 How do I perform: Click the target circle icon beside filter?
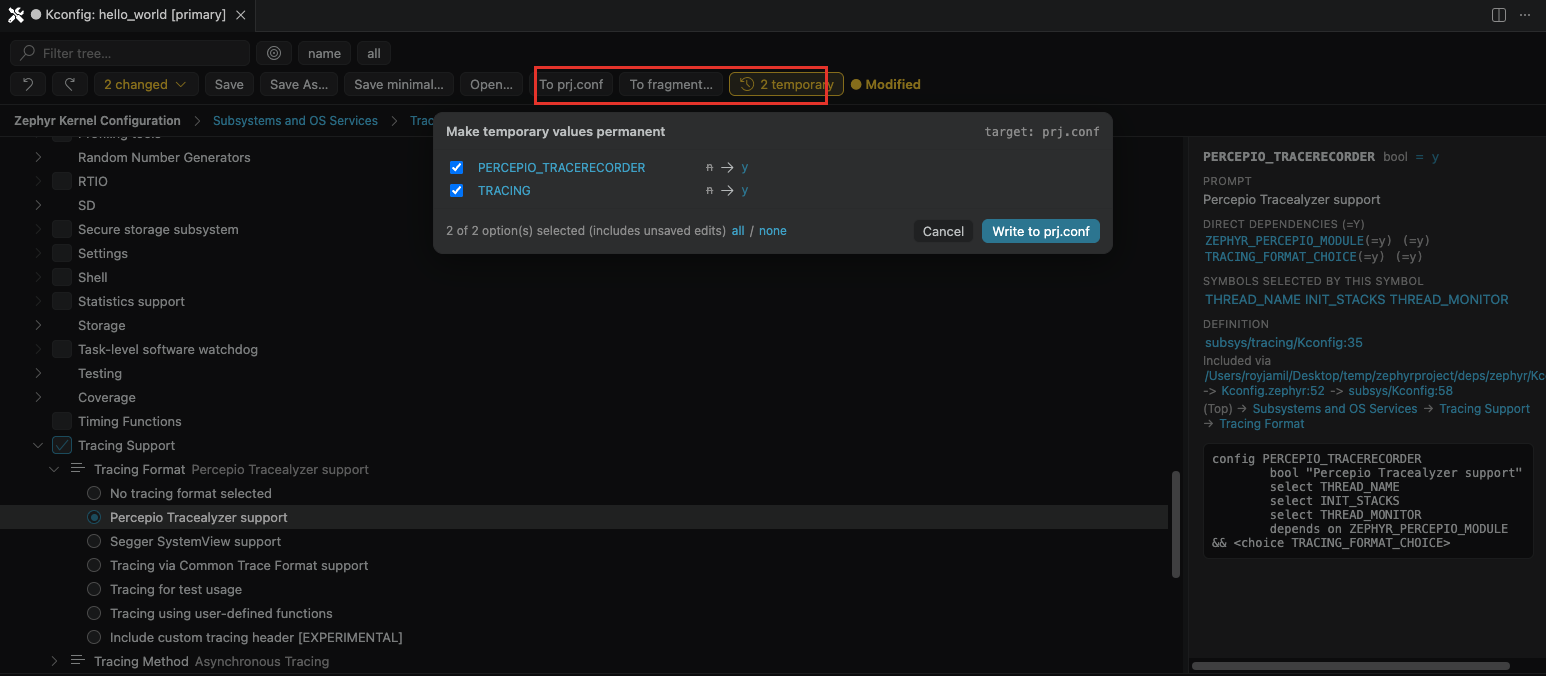(274, 53)
